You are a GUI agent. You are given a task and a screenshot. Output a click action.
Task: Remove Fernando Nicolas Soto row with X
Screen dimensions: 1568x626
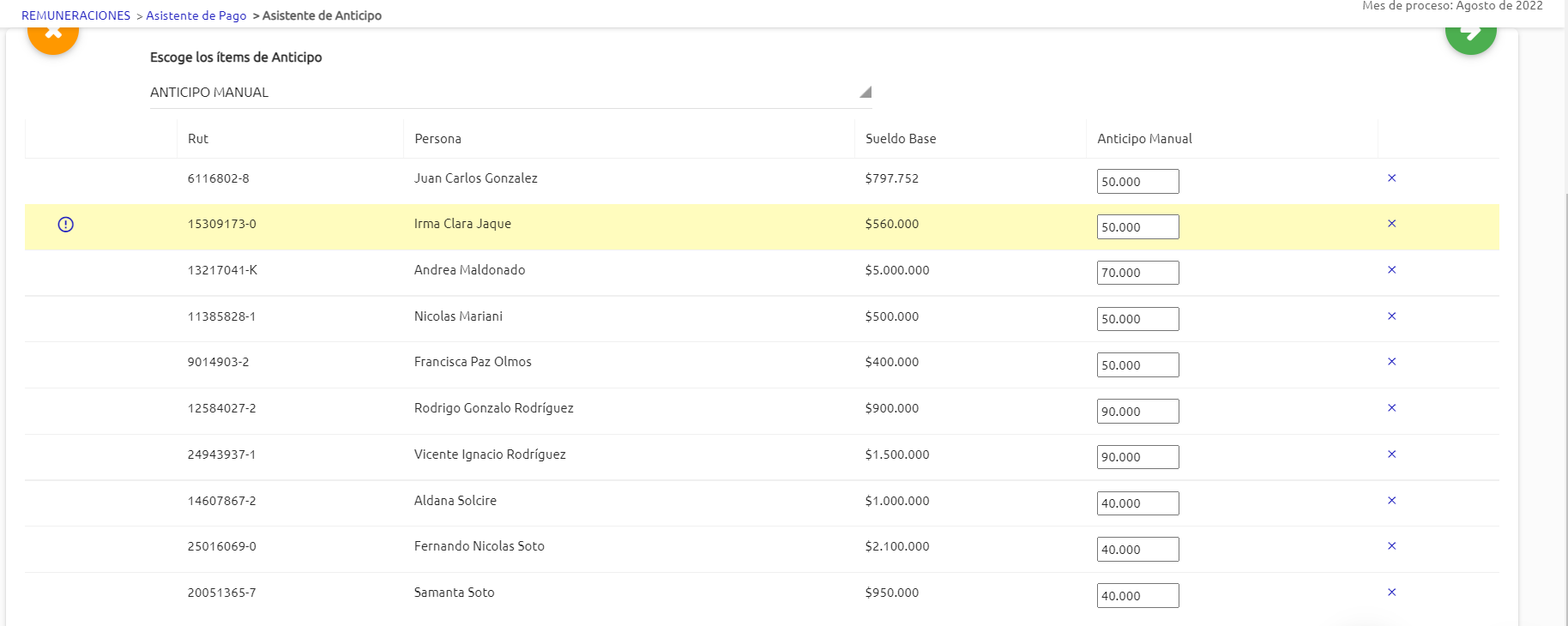pyautogui.click(x=1391, y=546)
